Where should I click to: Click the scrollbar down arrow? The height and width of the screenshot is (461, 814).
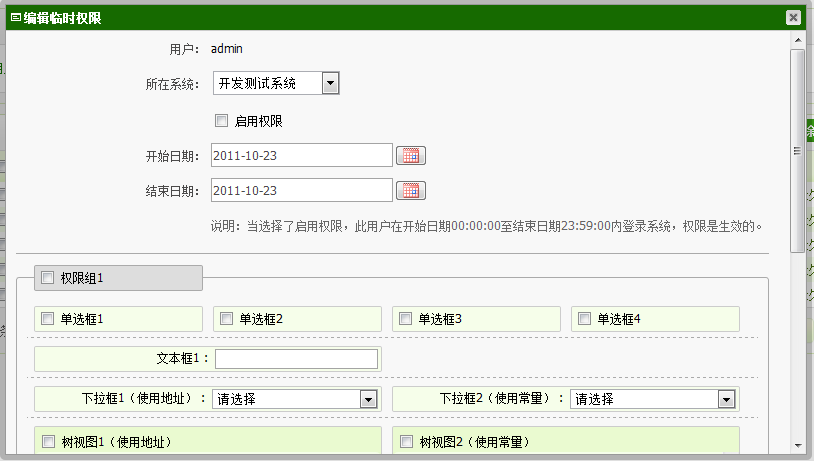tap(798, 445)
